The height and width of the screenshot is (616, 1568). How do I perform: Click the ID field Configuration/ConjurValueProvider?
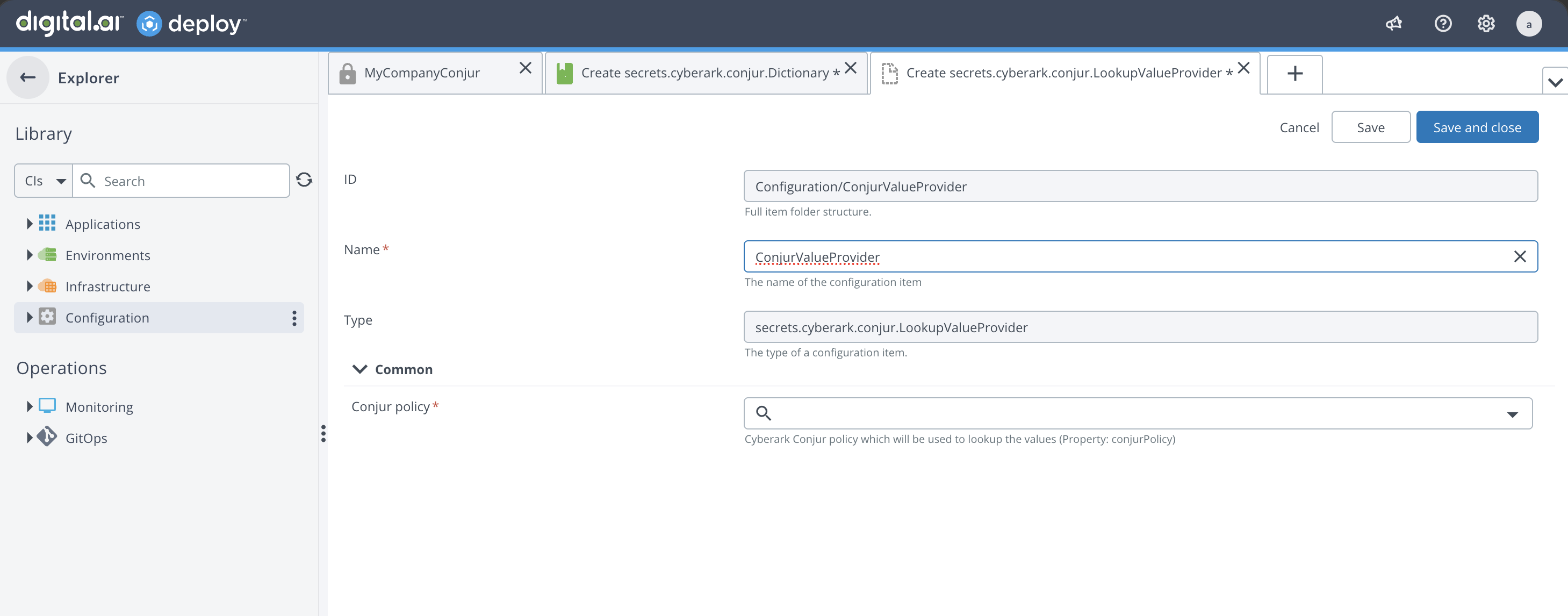click(x=1140, y=187)
